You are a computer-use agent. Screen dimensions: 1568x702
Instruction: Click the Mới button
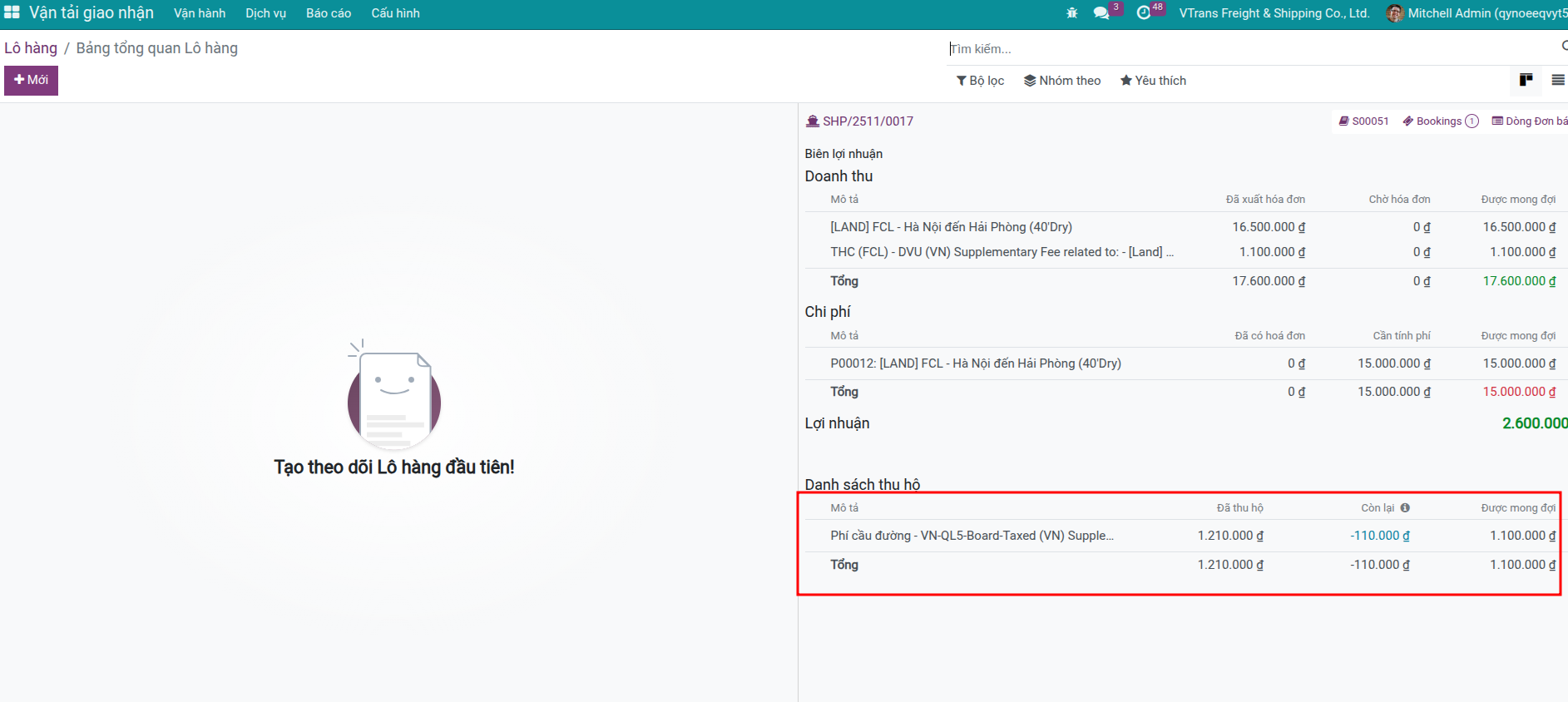31,81
